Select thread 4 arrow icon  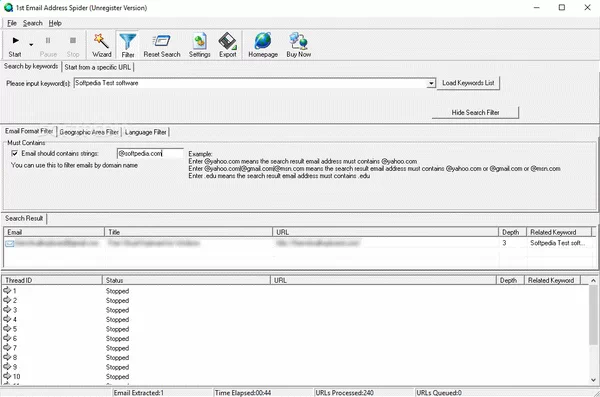pyautogui.click(x=7, y=319)
